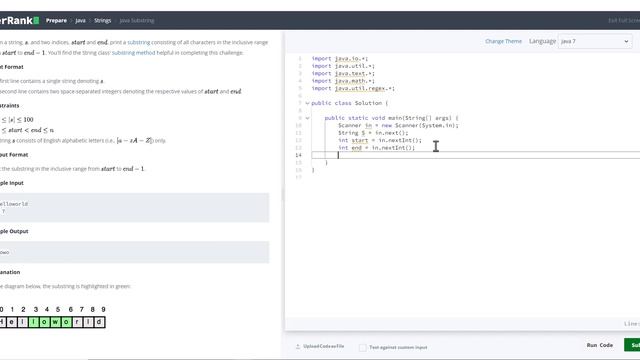This screenshot has width=640, height=360.
Task: Click the green Submit button
Action: coord(632,345)
